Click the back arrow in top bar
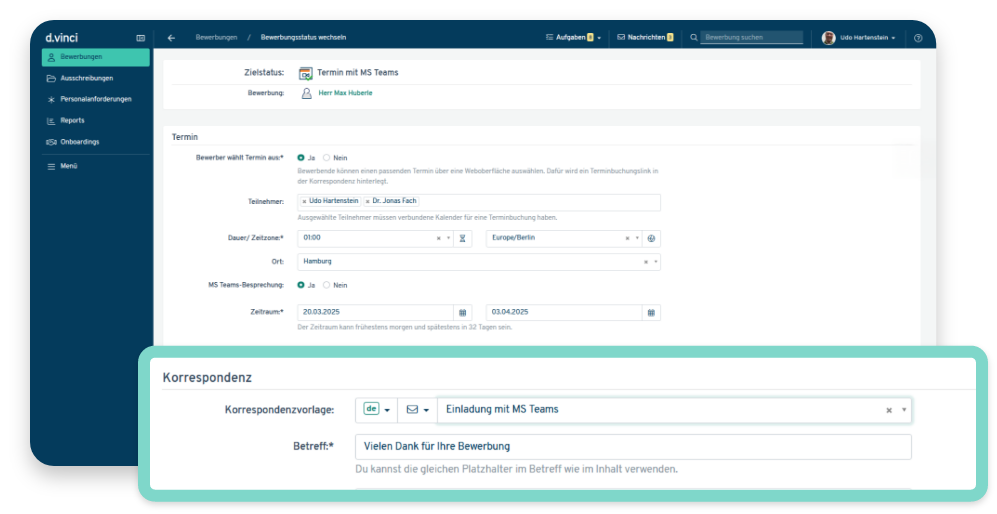997x514 pixels. pyautogui.click(x=171, y=37)
